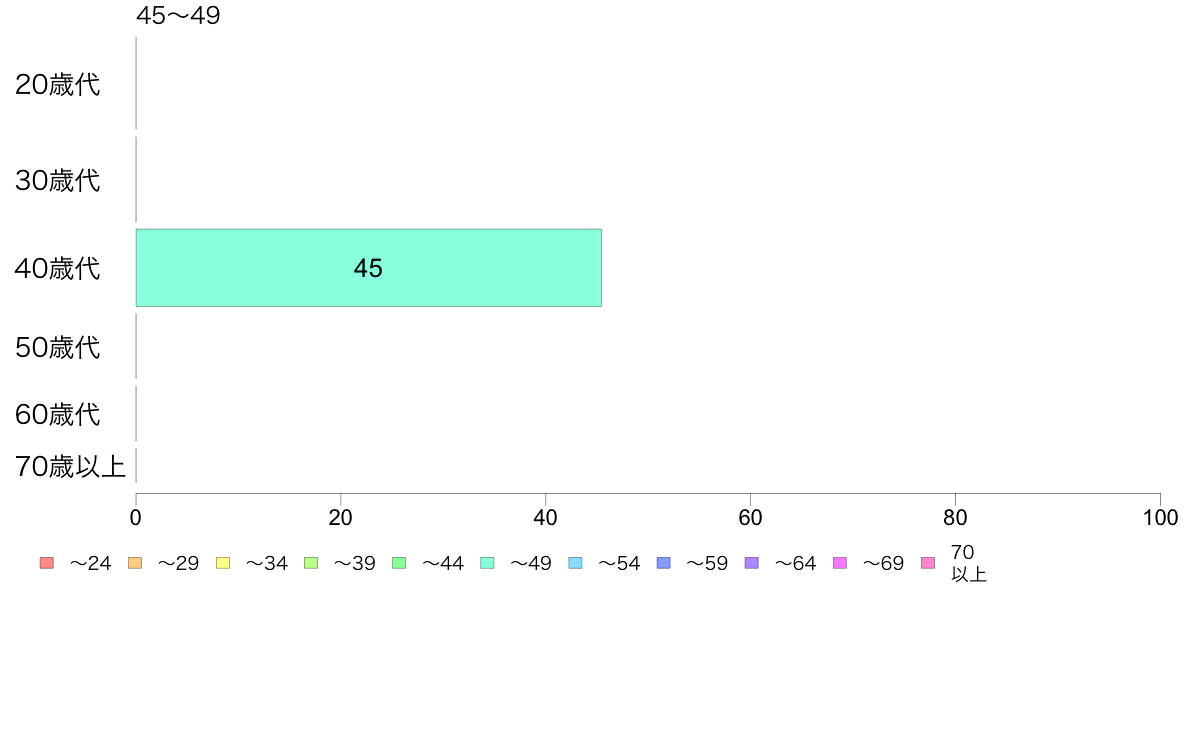Click the 45〜49 chart title
The image size is (1188, 736).
coord(178,14)
